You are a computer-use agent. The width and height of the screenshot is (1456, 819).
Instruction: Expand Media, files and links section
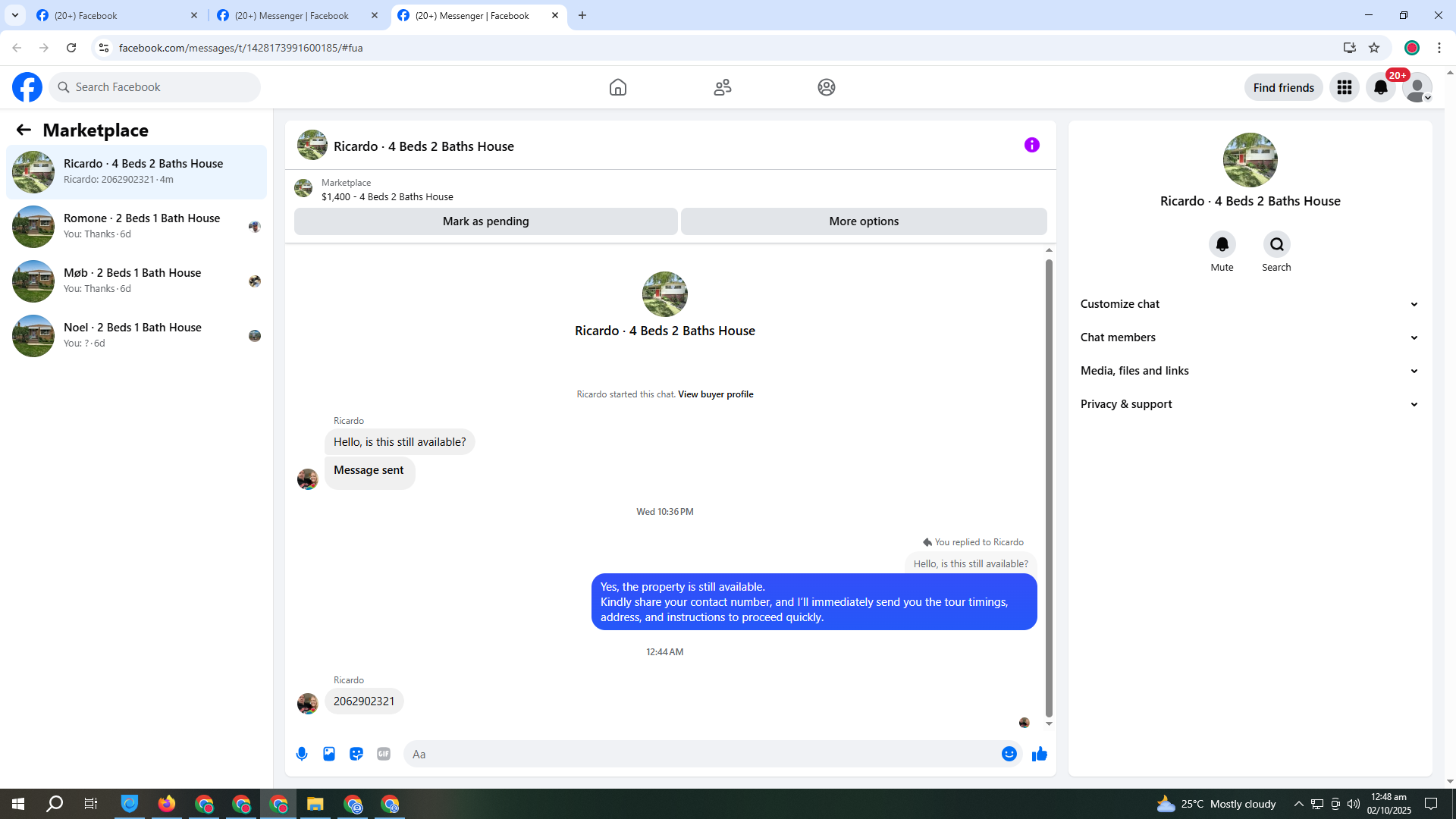[x=1249, y=371]
